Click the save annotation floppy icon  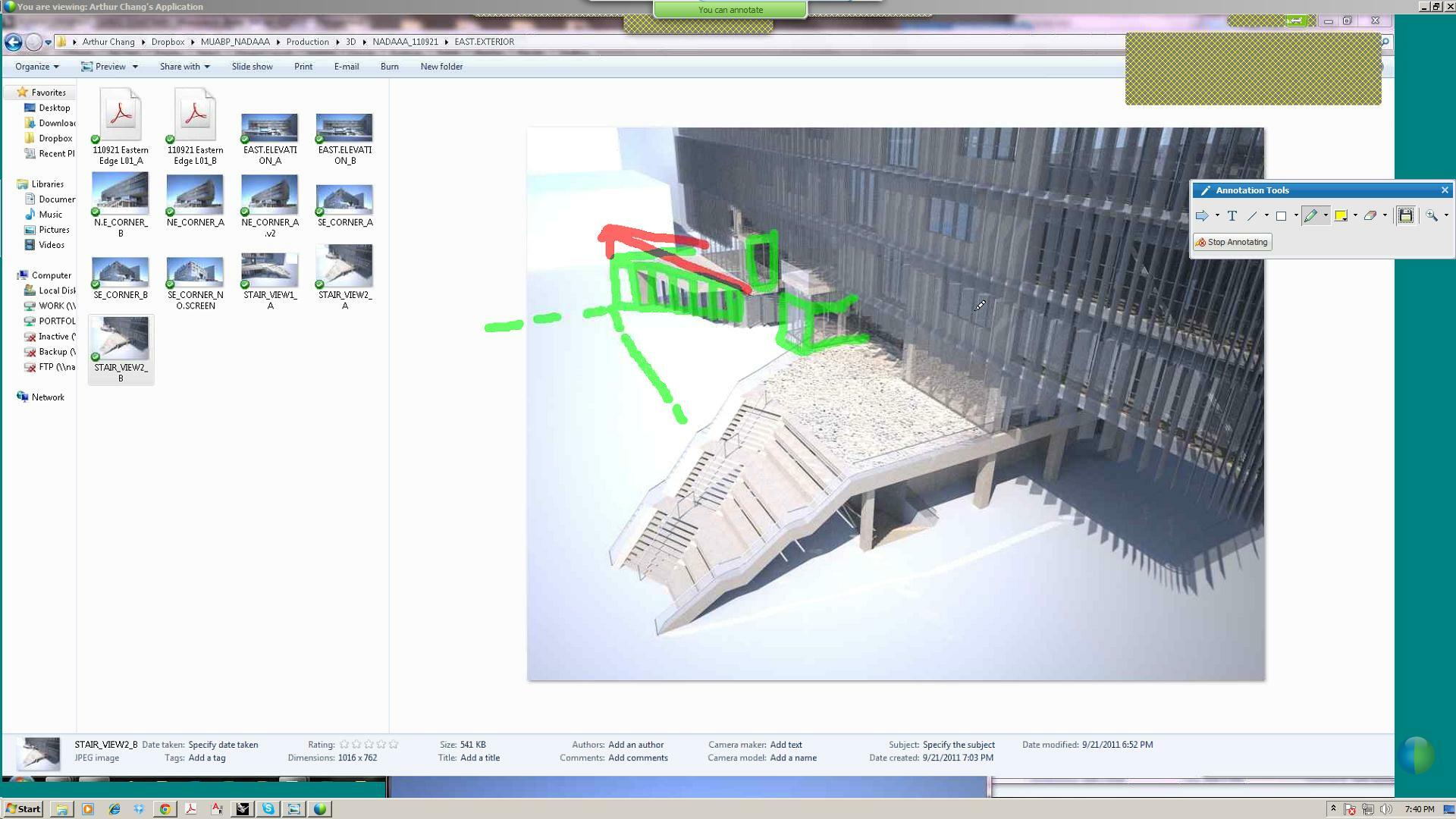1406,216
